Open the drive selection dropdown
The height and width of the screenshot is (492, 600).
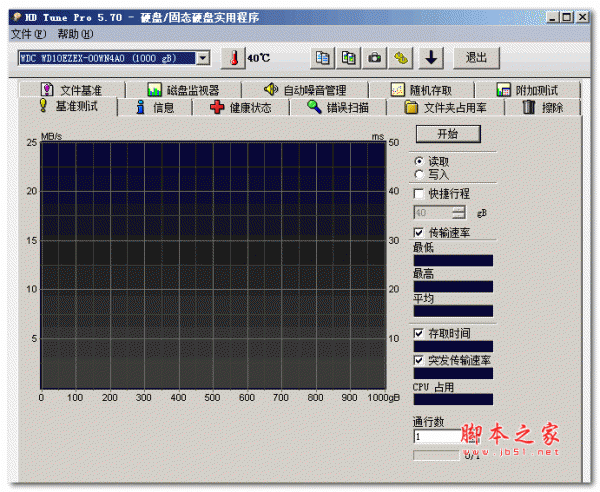(x=203, y=58)
